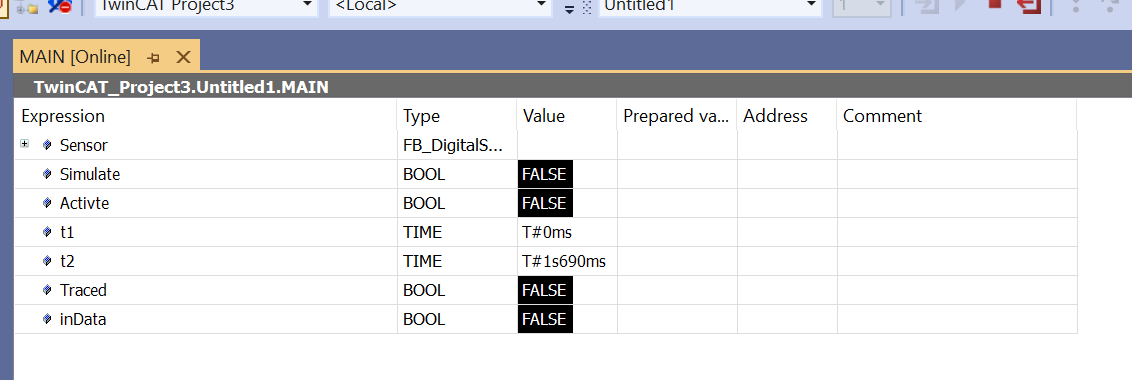Click the Sensor variable icon
This screenshot has height=380, width=1132.
[48, 145]
